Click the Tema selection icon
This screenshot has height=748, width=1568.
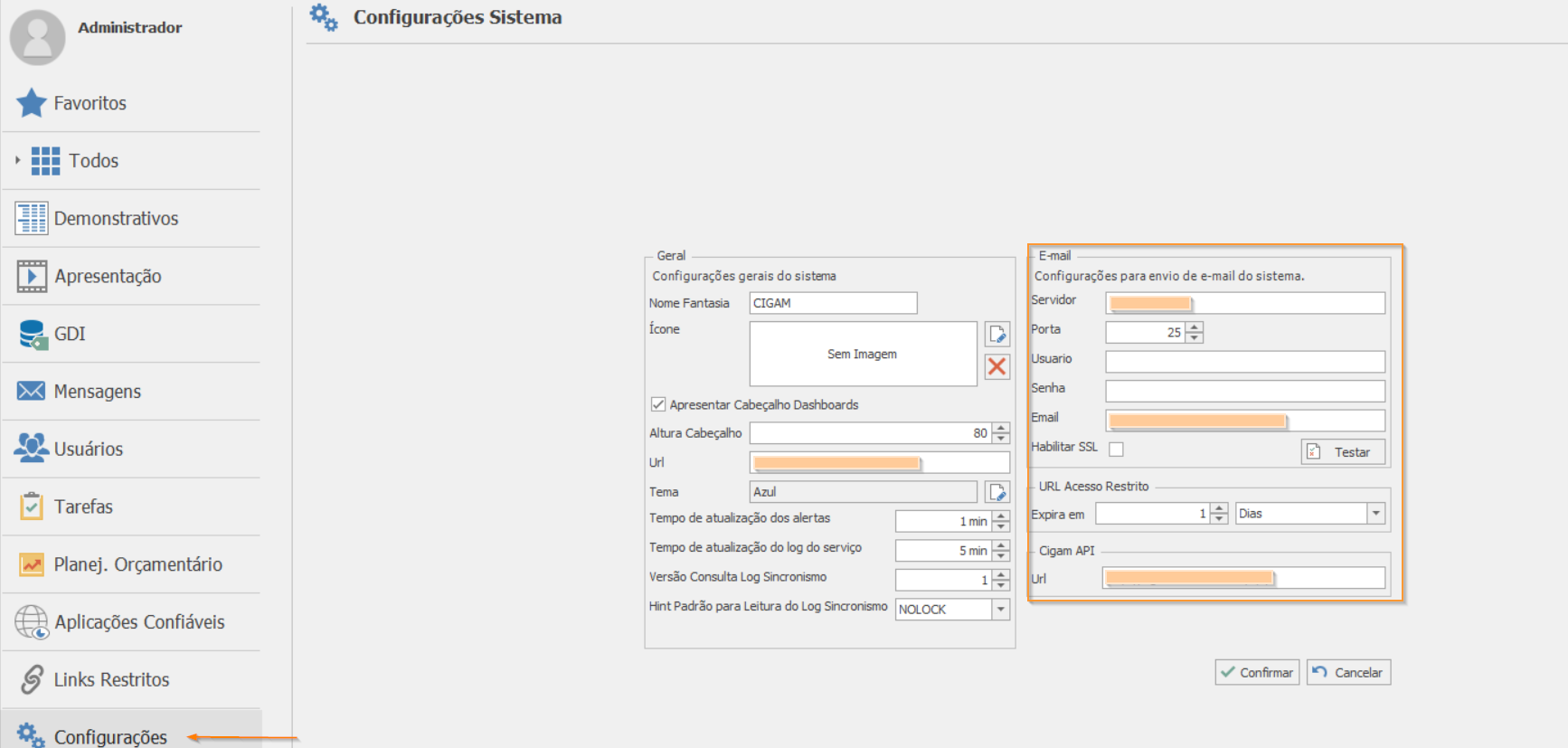point(997,492)
